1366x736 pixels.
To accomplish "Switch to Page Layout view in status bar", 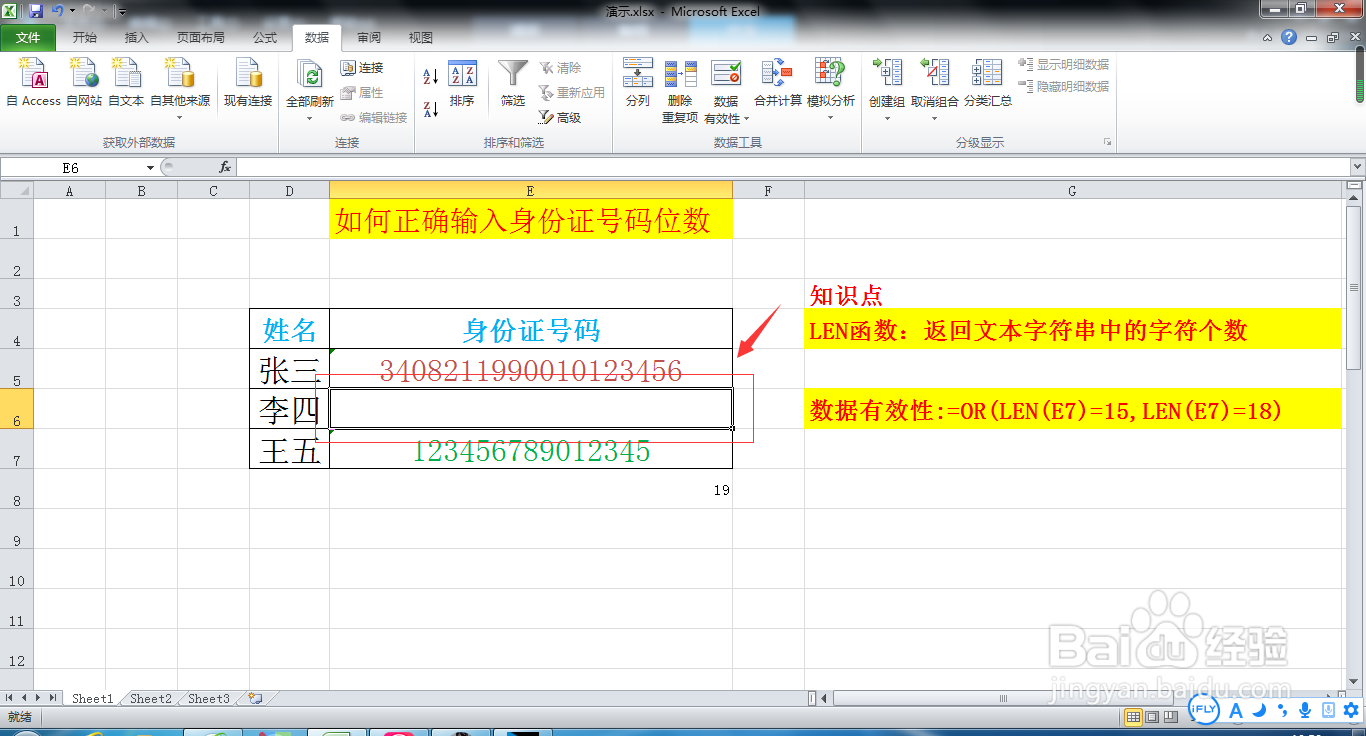I will coord(1151,716).
